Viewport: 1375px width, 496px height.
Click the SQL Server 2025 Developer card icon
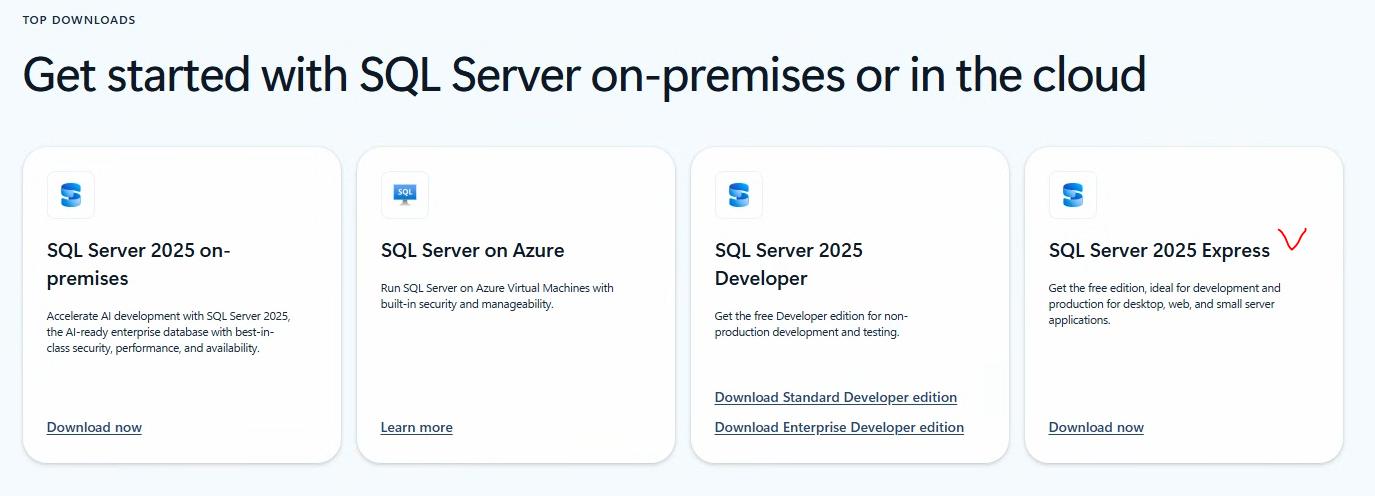[739, 195]
